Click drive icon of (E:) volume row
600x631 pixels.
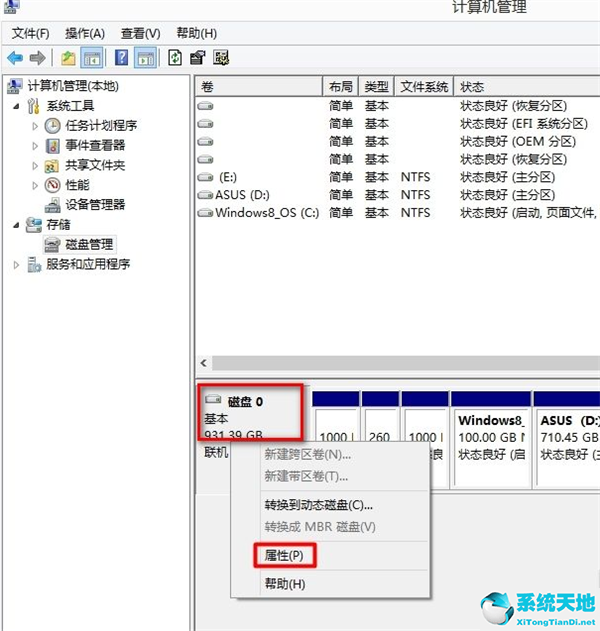coord(205,177)
